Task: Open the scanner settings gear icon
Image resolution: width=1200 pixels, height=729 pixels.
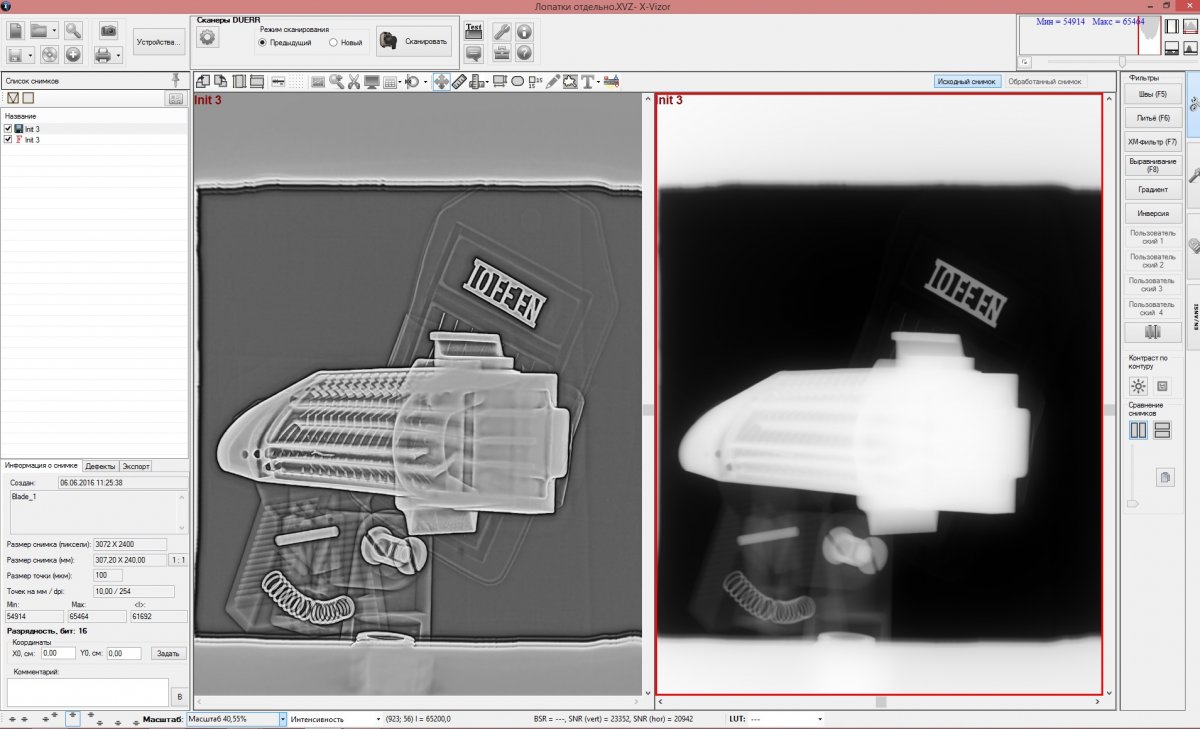Action: (208, 38)
